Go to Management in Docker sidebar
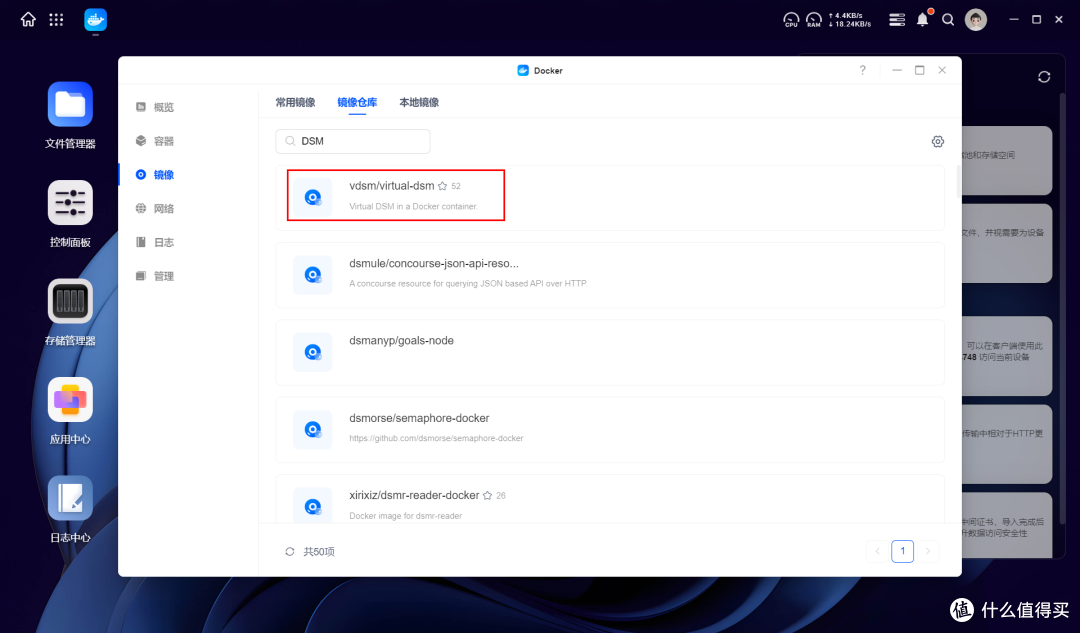The image size is (1080, 633). (155, 276)
